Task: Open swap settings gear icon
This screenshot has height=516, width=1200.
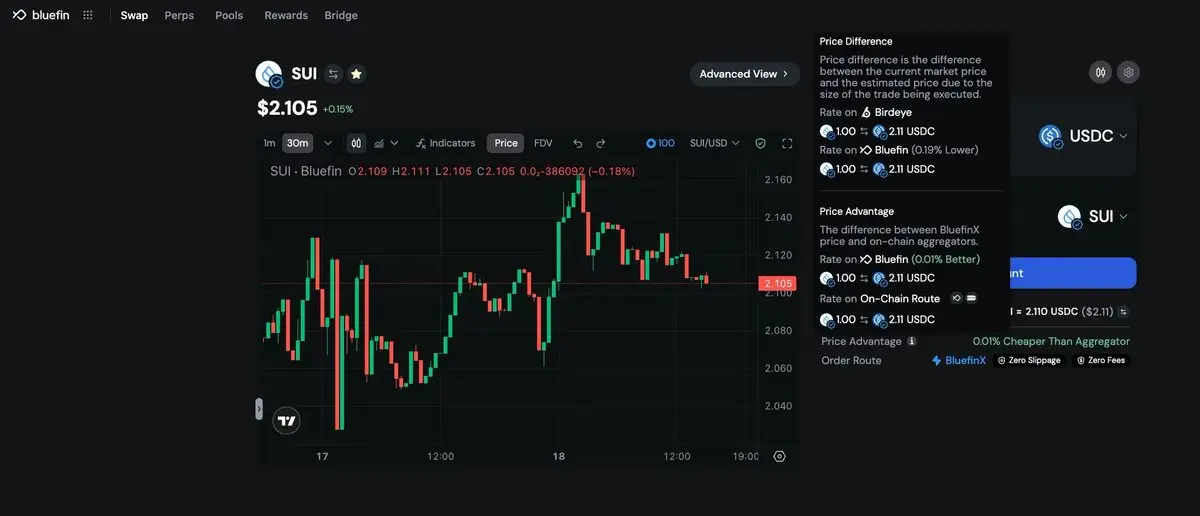Action: 1129,72
